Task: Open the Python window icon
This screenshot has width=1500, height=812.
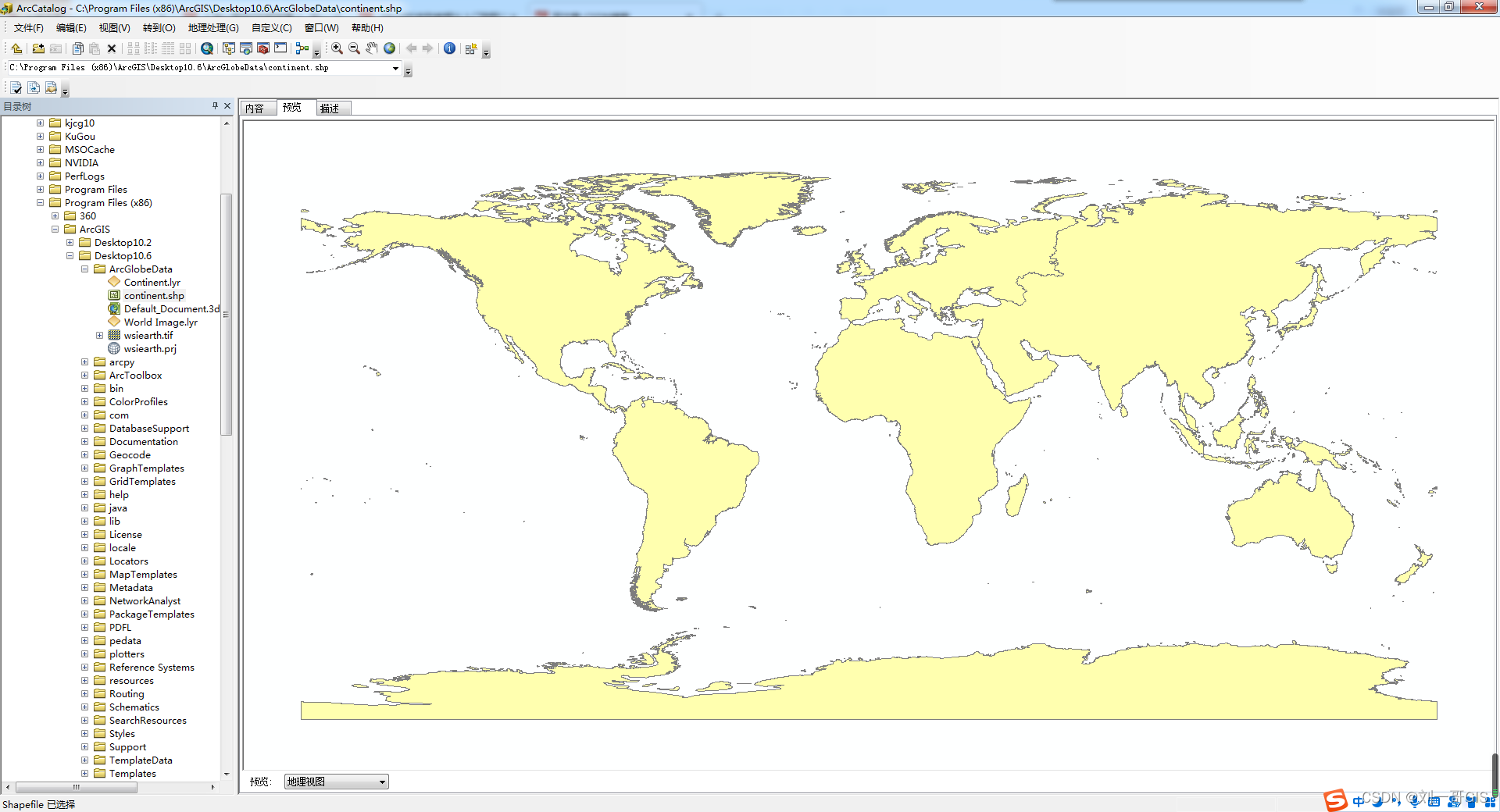Action: coord(280,48)
